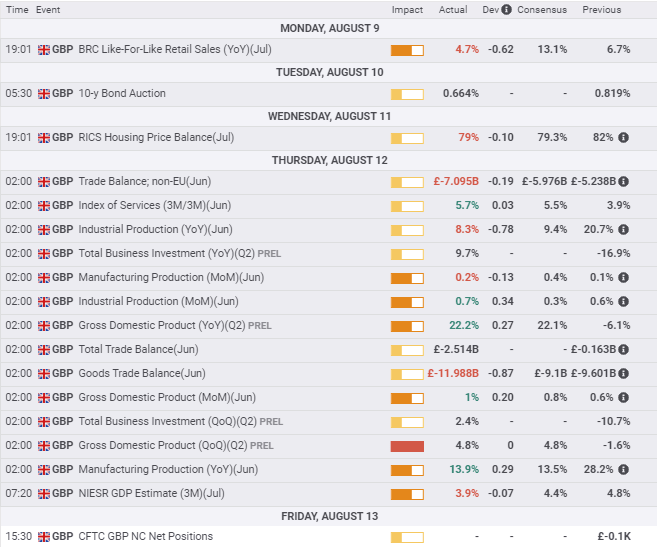Click UK flag in CFTC GBP NC Net Positions row
This screenshot has height=547, width=657.
(x=43, y=537)
